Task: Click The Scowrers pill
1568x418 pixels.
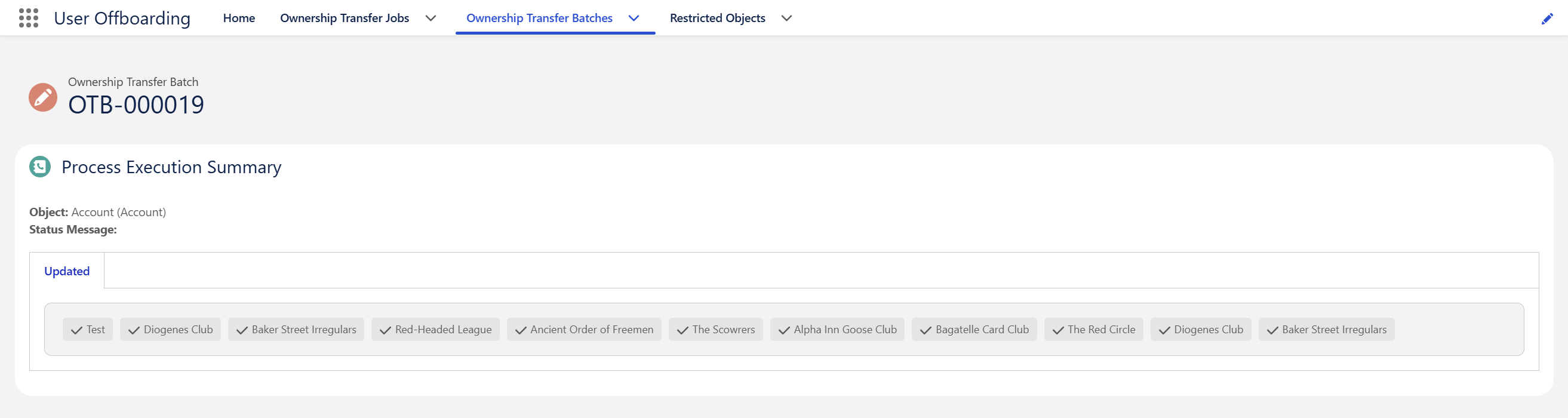Action: click(x=715, y=330)
